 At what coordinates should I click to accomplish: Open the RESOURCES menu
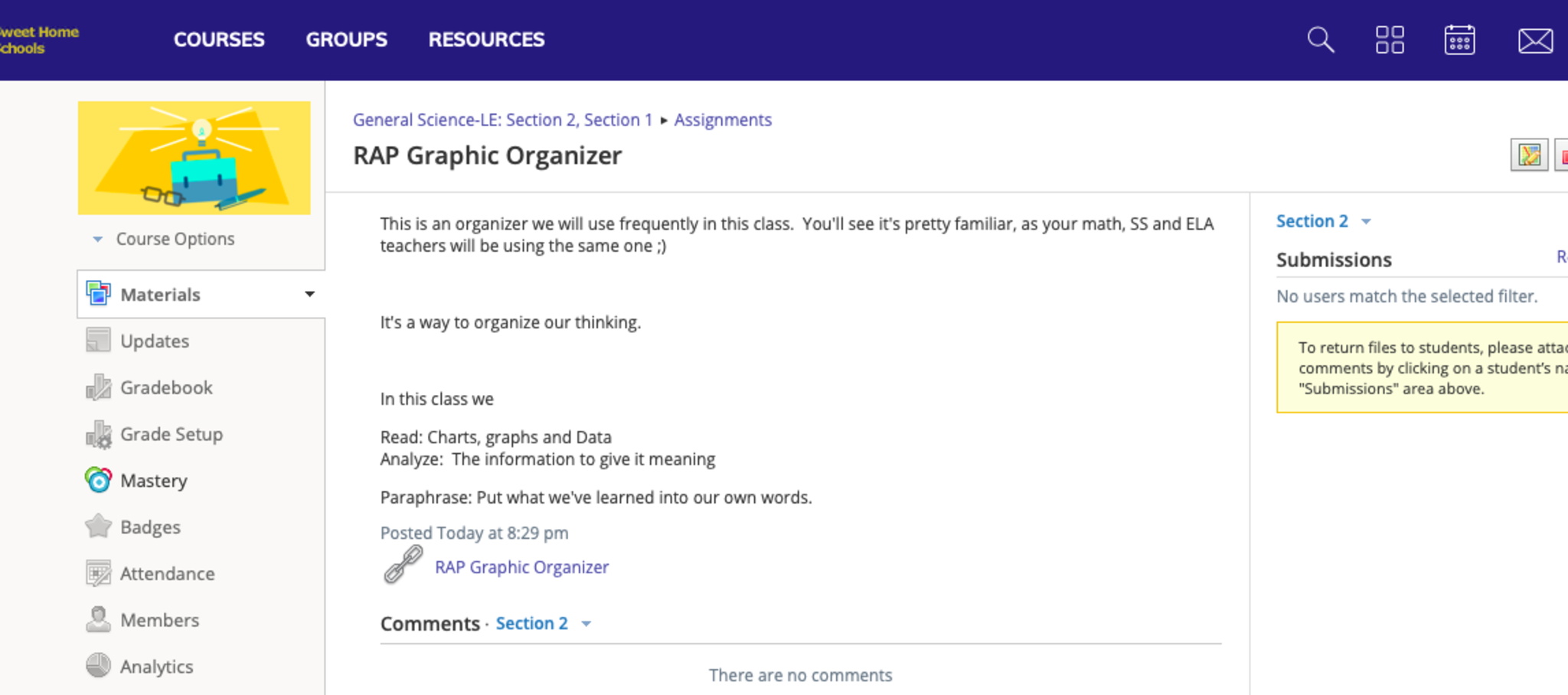[x=486, y=40]
